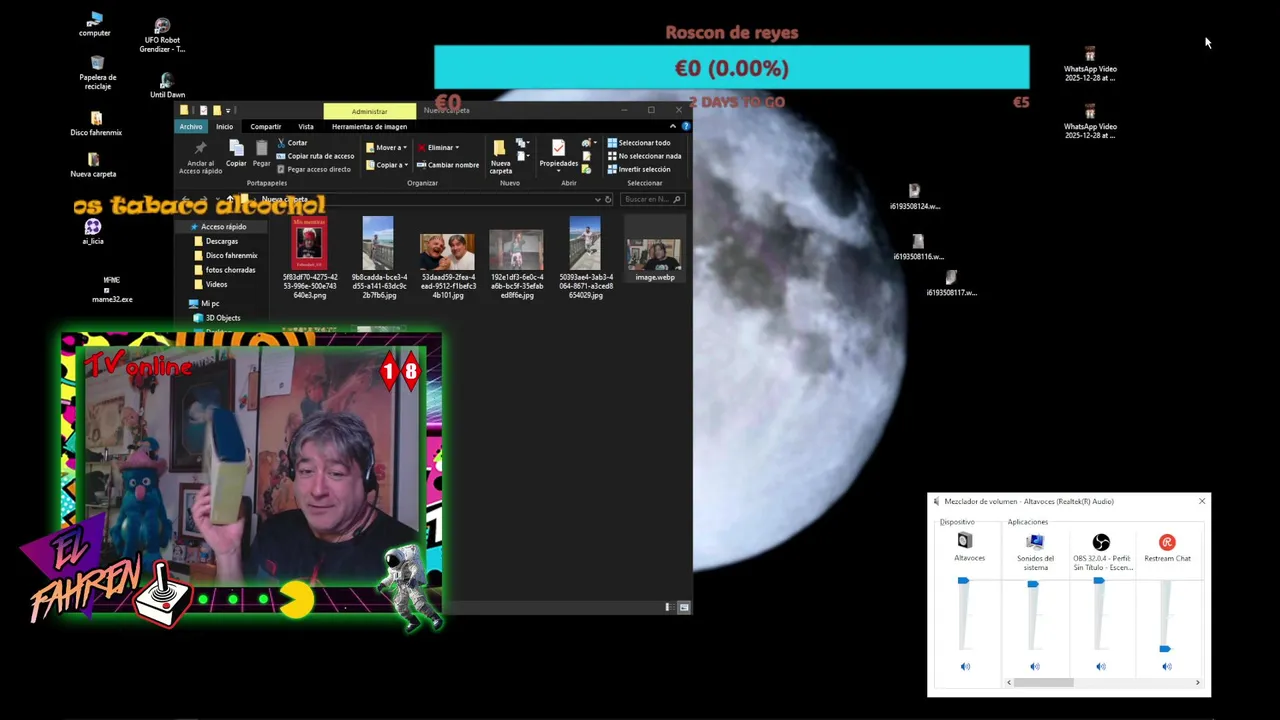Click 'Cambiar nombre' in Organizar group
The height and width of the screenshot is (720, 1280).
click(x=448, y=165)
